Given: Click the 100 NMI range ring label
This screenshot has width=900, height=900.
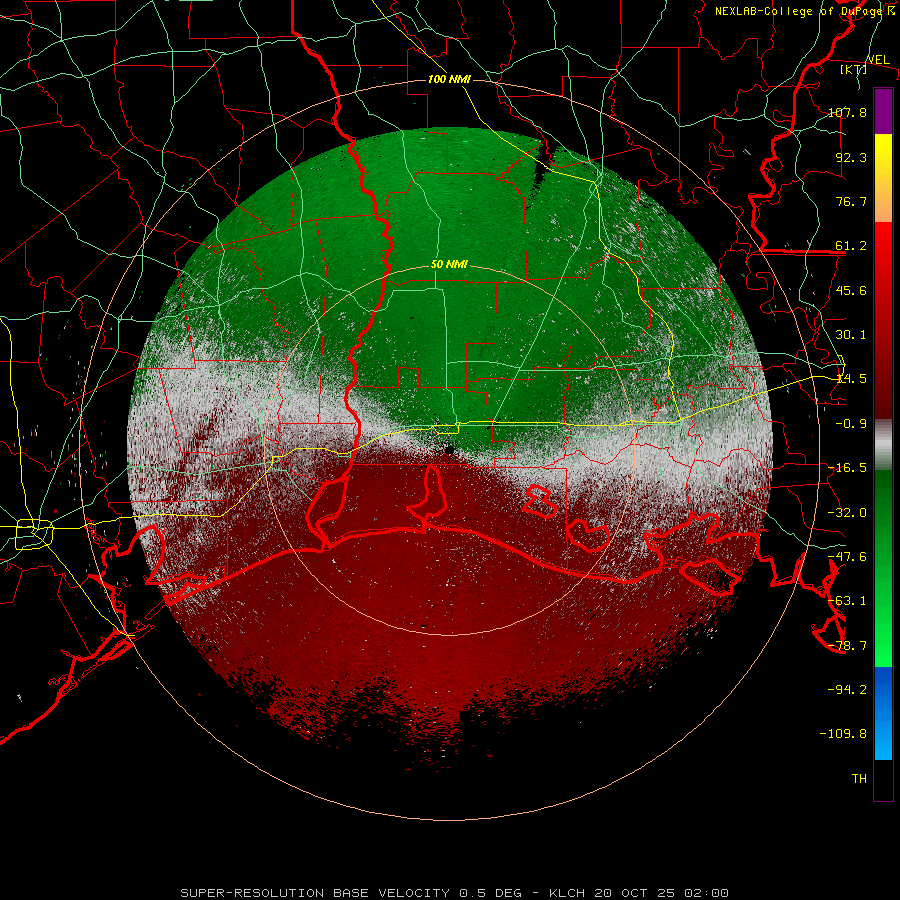Looking at the screenshot, I should point(449,79).
